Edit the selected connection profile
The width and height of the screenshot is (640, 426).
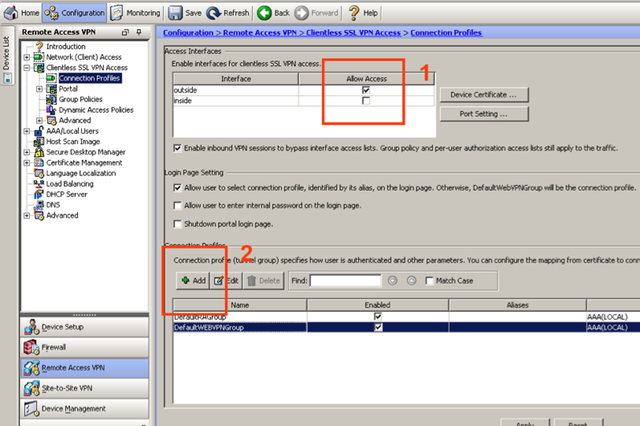(227, 280)
